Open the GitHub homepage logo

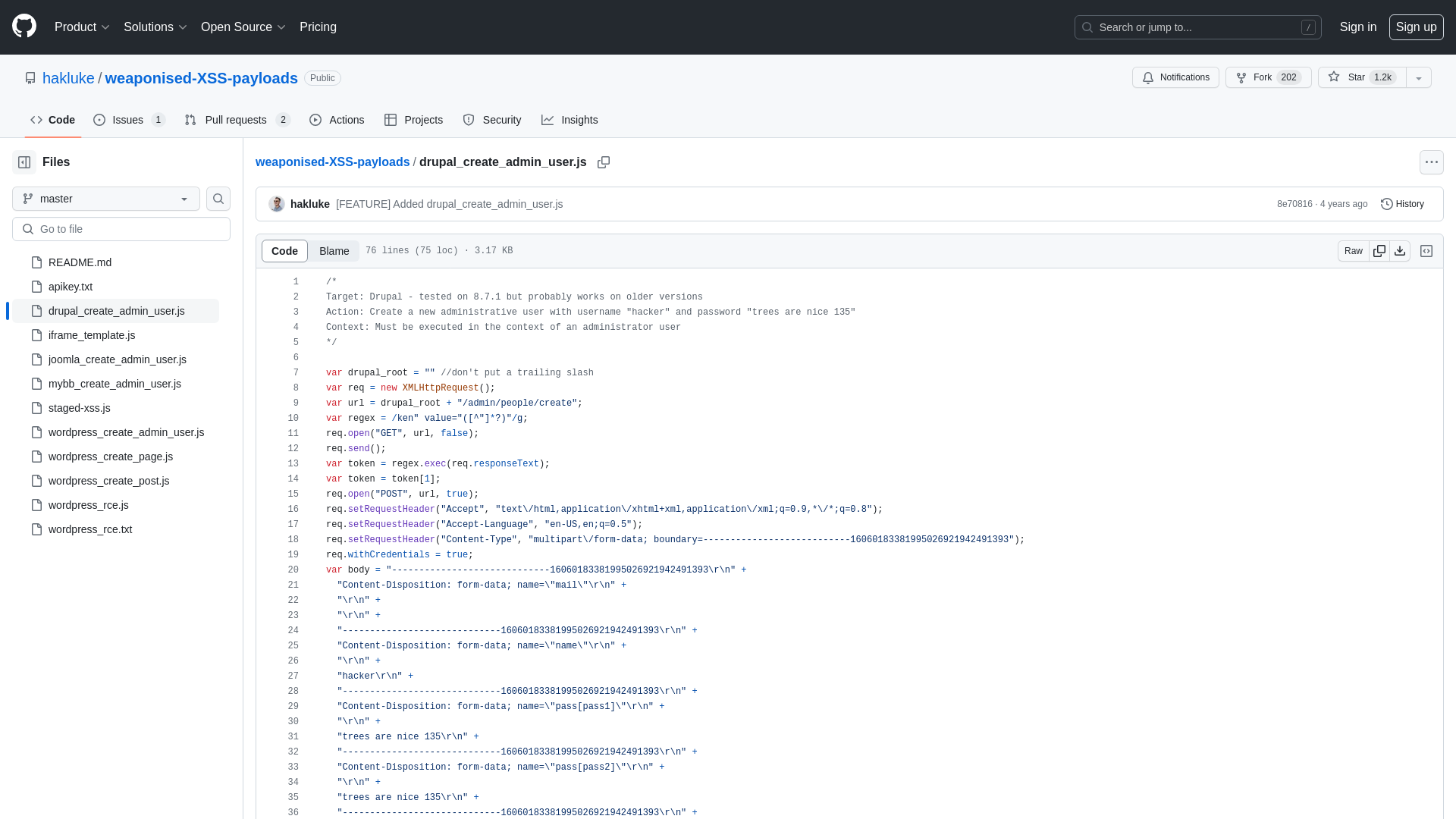24,27
